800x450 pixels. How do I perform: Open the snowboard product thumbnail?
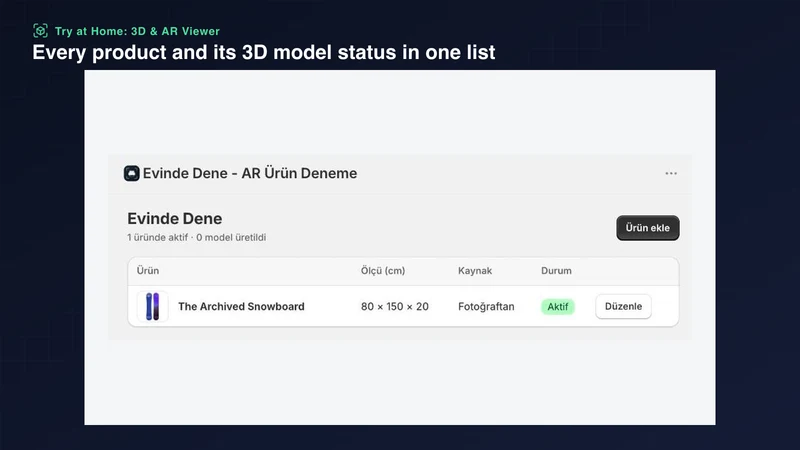[x=153, y=307]
